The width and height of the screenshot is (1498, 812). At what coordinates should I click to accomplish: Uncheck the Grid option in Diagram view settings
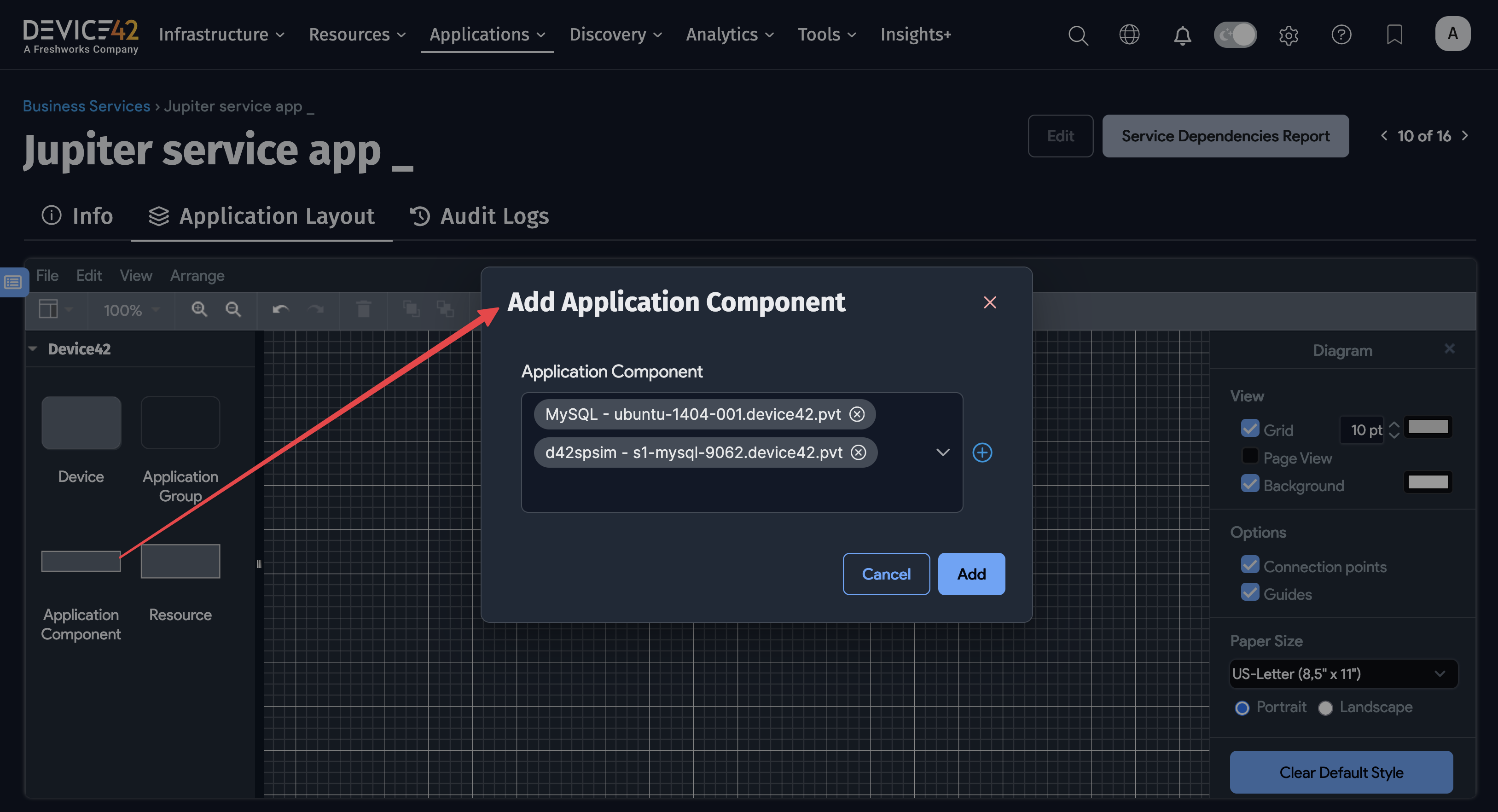click(1250, 429)
